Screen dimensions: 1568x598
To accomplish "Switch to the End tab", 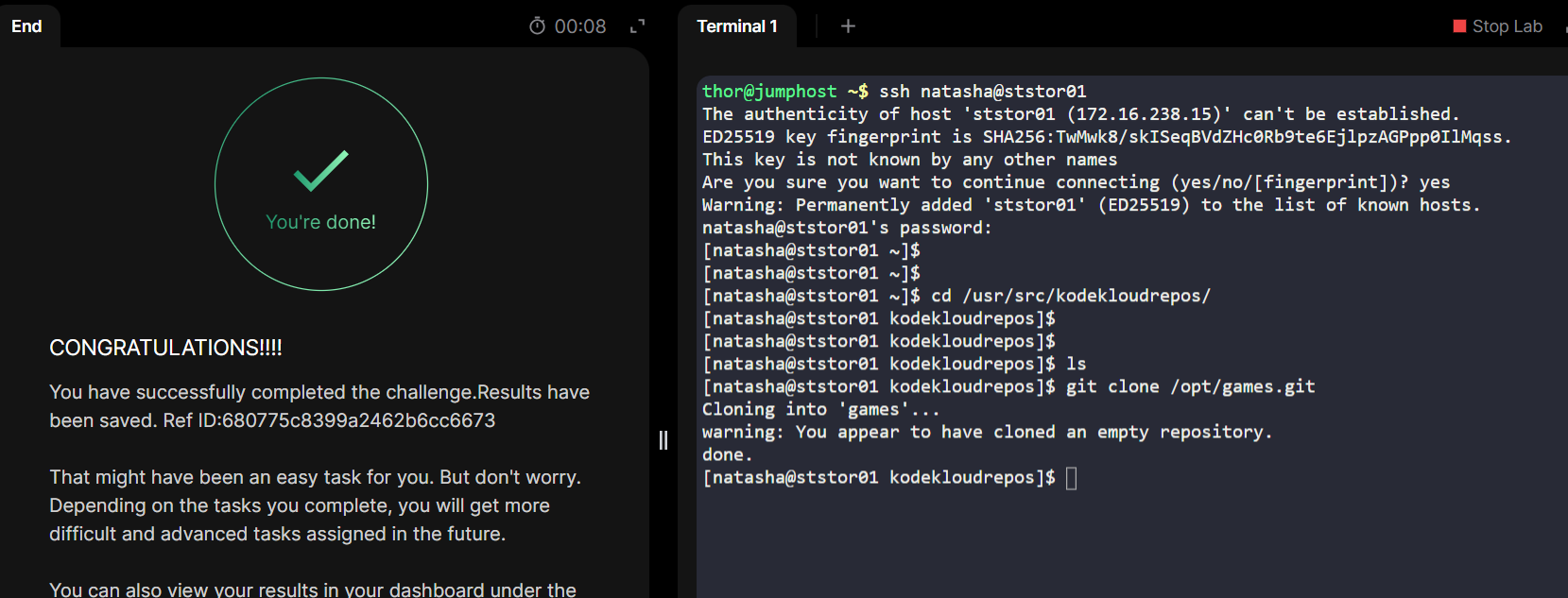I will [x=26, y=26].
